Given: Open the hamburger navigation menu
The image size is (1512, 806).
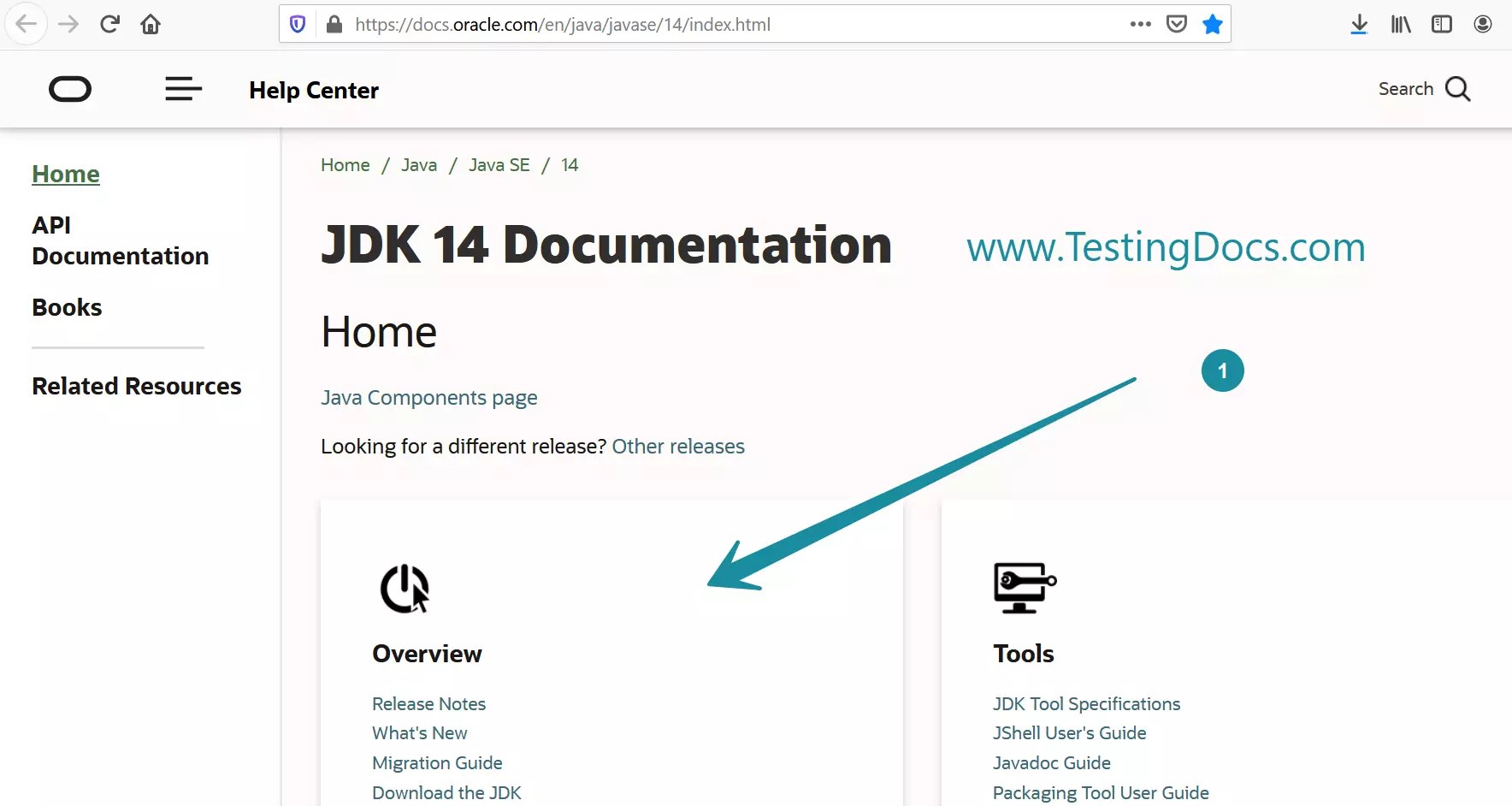Looking at the screenshot, I should click(183, 89).
